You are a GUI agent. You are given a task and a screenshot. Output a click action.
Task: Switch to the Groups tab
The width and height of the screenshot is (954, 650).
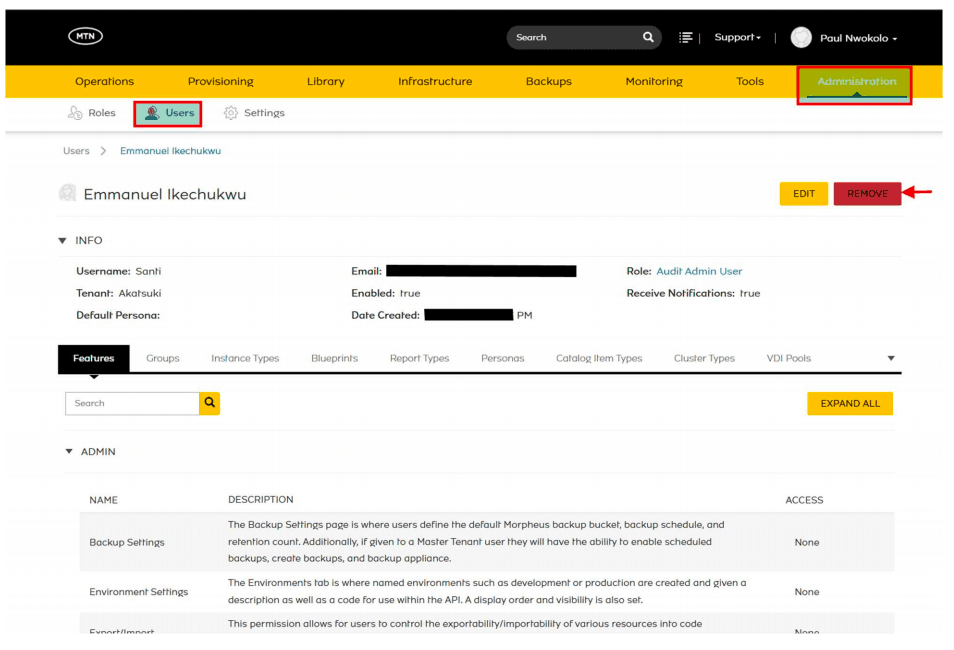coord(162,358)
